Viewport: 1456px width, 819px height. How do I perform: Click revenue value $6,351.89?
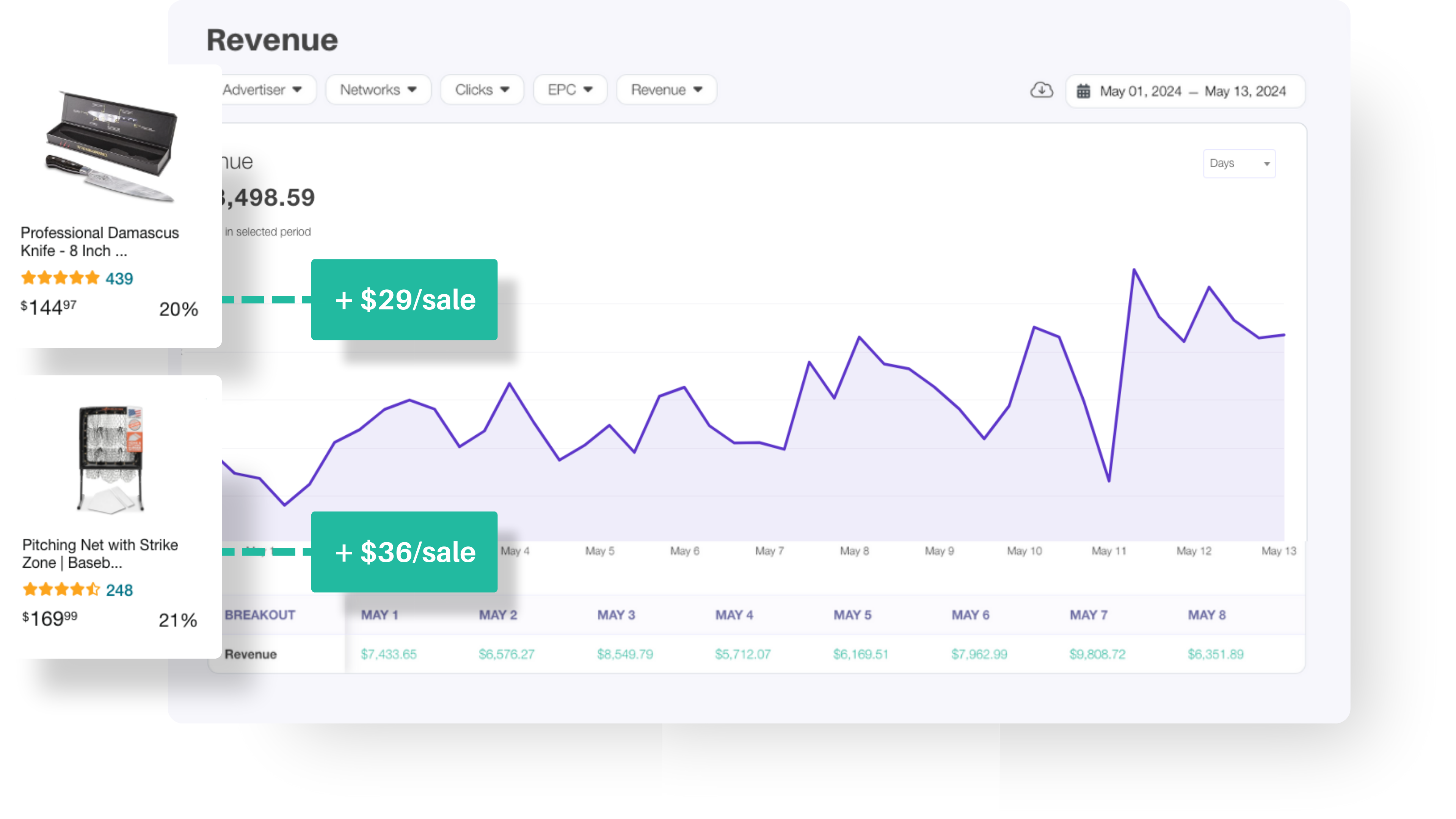1216,654
